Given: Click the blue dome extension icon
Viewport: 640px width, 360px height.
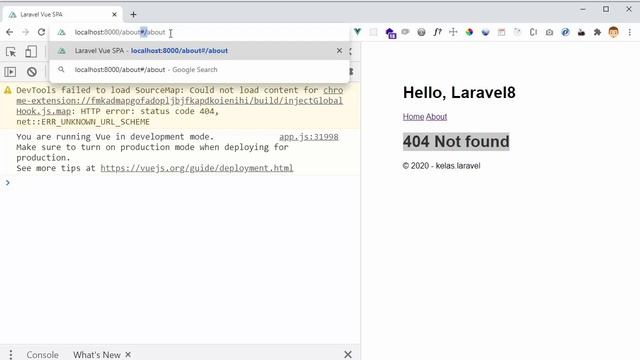Looking at the screenshot, I should tap(485, 32).
